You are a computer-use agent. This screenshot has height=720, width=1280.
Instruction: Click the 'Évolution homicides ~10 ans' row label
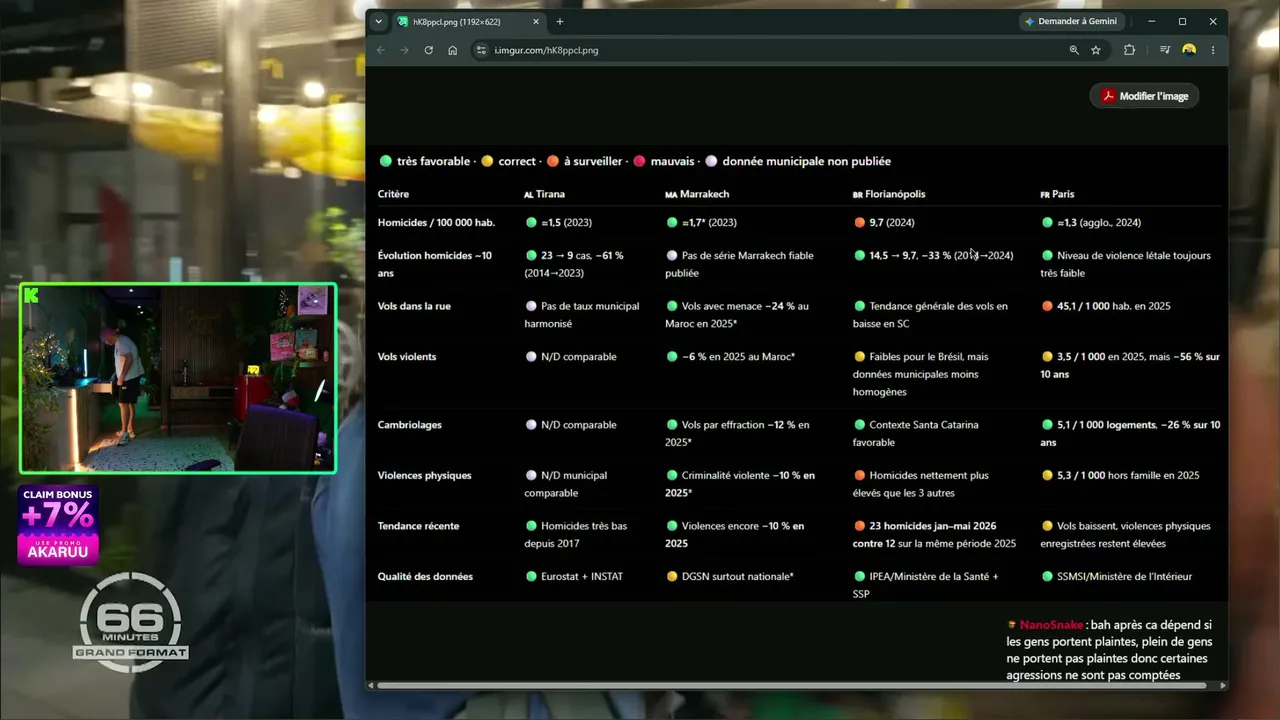(x=435, y=264)
